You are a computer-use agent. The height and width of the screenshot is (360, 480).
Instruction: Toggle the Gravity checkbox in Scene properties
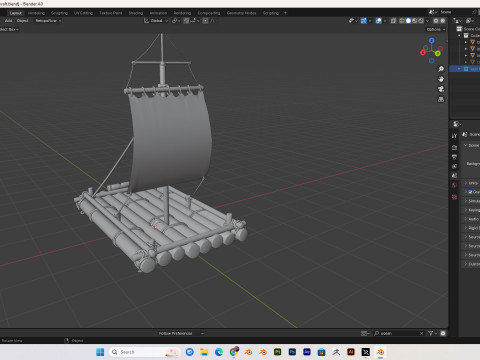470,192
